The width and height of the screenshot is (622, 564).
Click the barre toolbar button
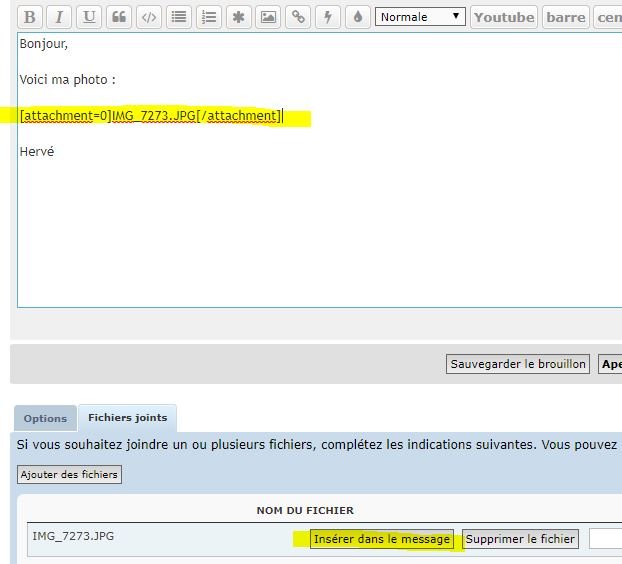[565, 17]
